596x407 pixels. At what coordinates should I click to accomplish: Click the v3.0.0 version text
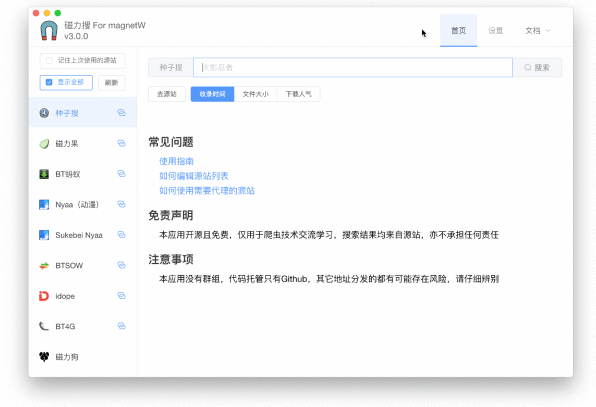pos(76,36)
